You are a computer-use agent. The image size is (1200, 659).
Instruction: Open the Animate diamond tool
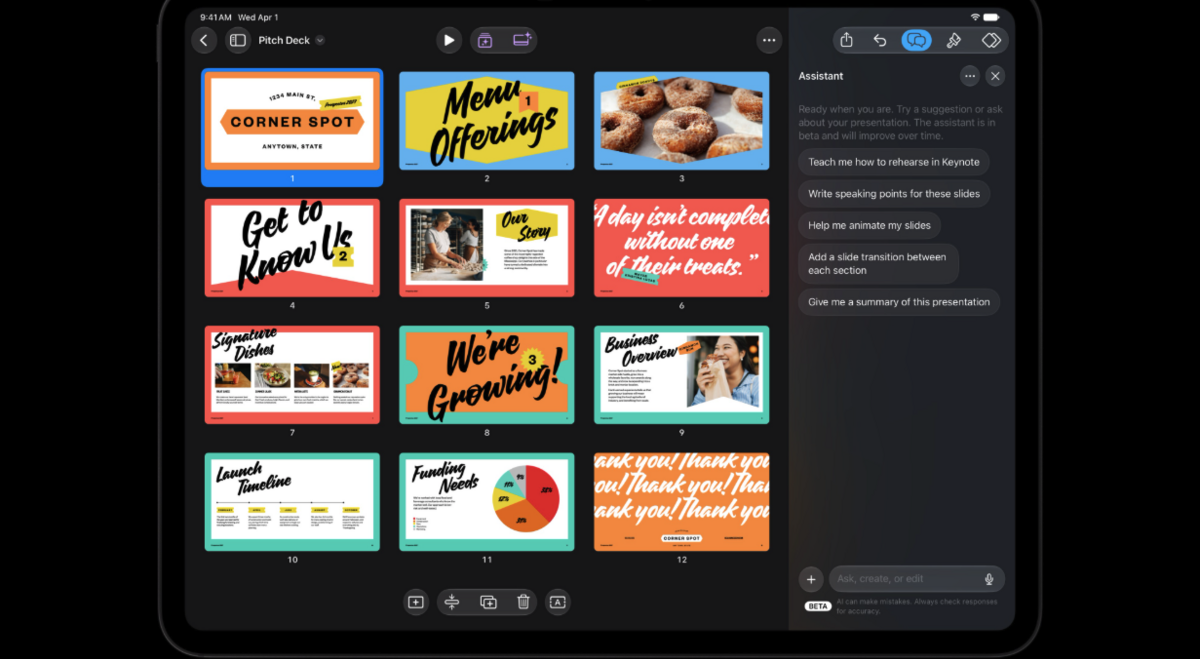tap(991, 40)
